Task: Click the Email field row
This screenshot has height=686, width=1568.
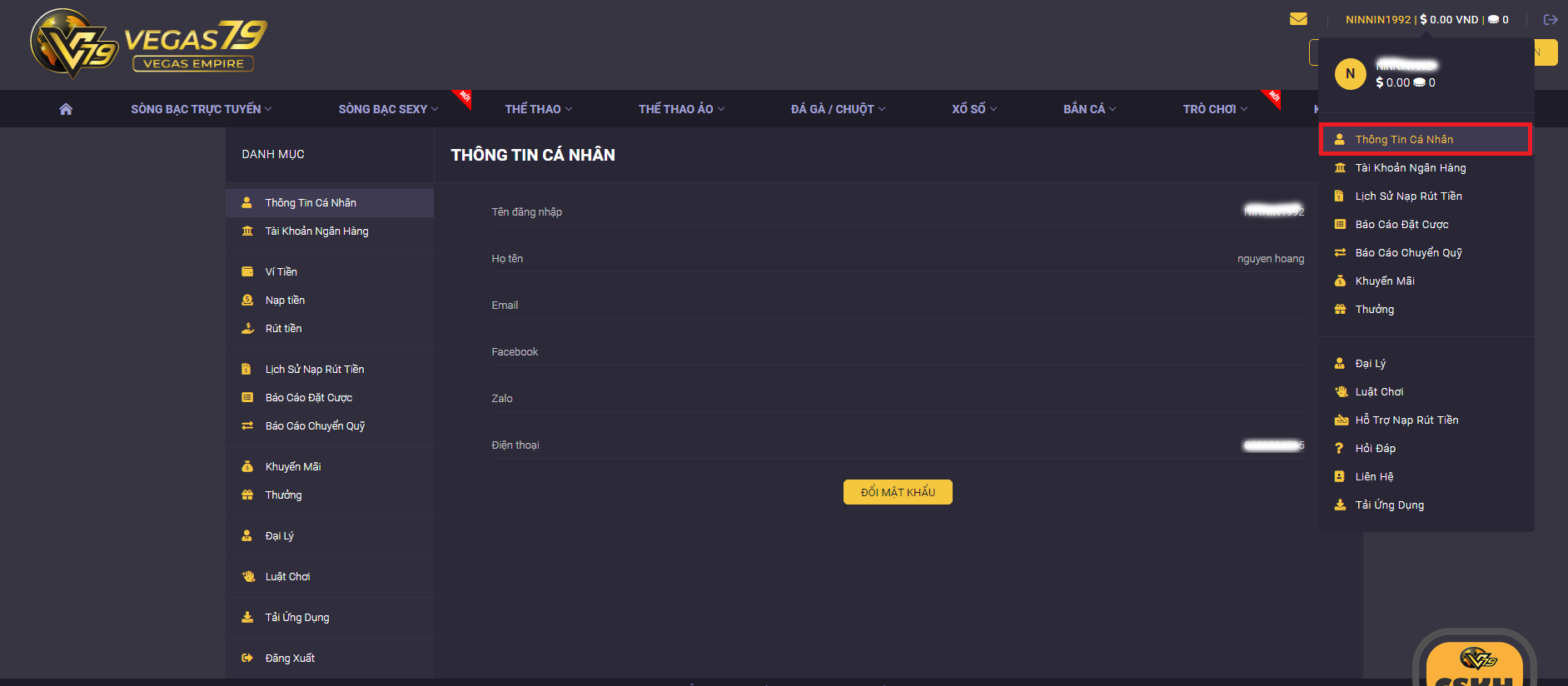Action: tap(898, 306)
